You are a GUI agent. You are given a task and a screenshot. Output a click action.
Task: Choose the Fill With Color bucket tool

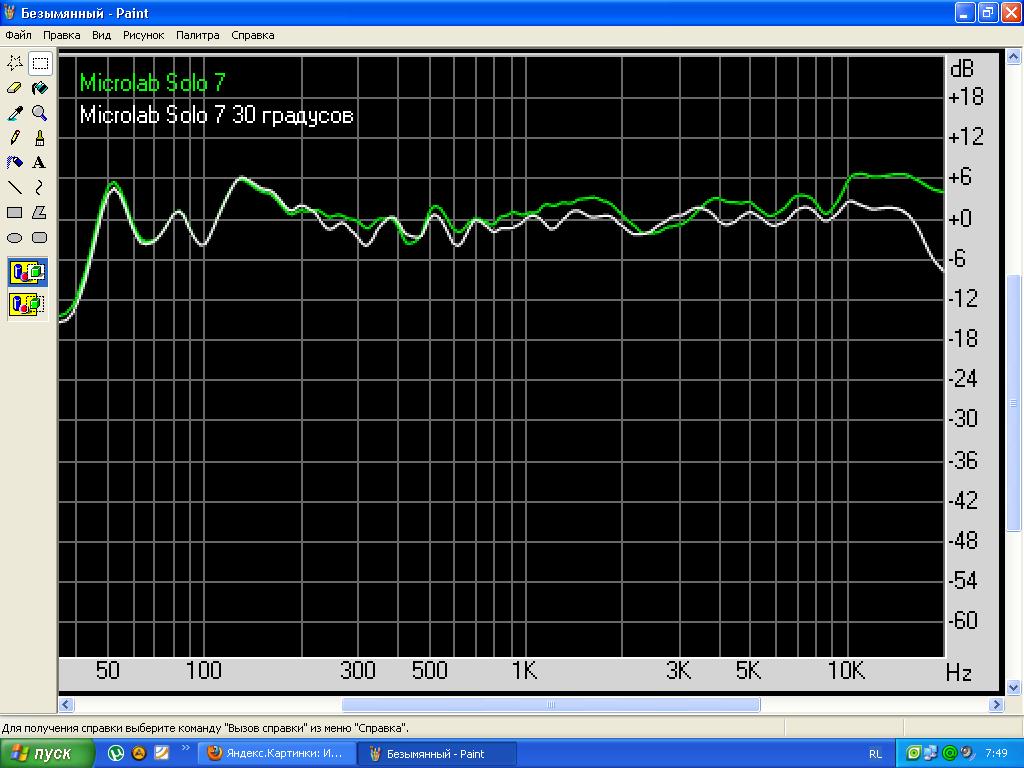pyautogui.click(x=40, y=88)
